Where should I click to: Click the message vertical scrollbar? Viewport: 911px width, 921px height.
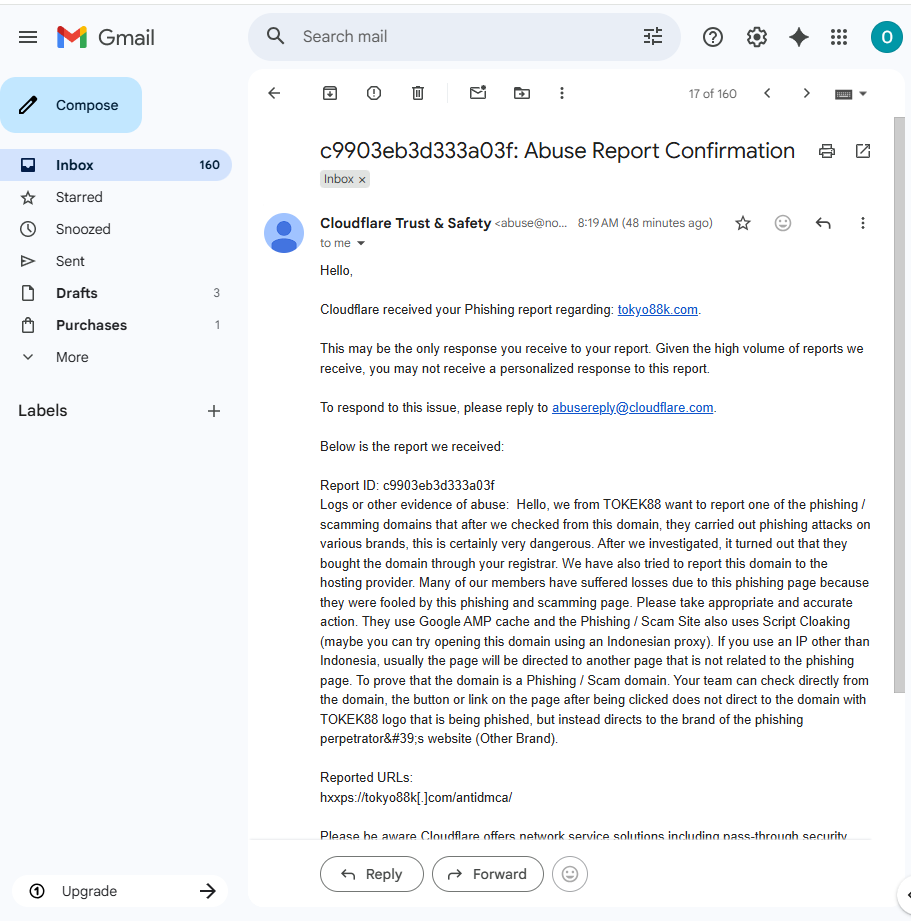click(899, 405)
